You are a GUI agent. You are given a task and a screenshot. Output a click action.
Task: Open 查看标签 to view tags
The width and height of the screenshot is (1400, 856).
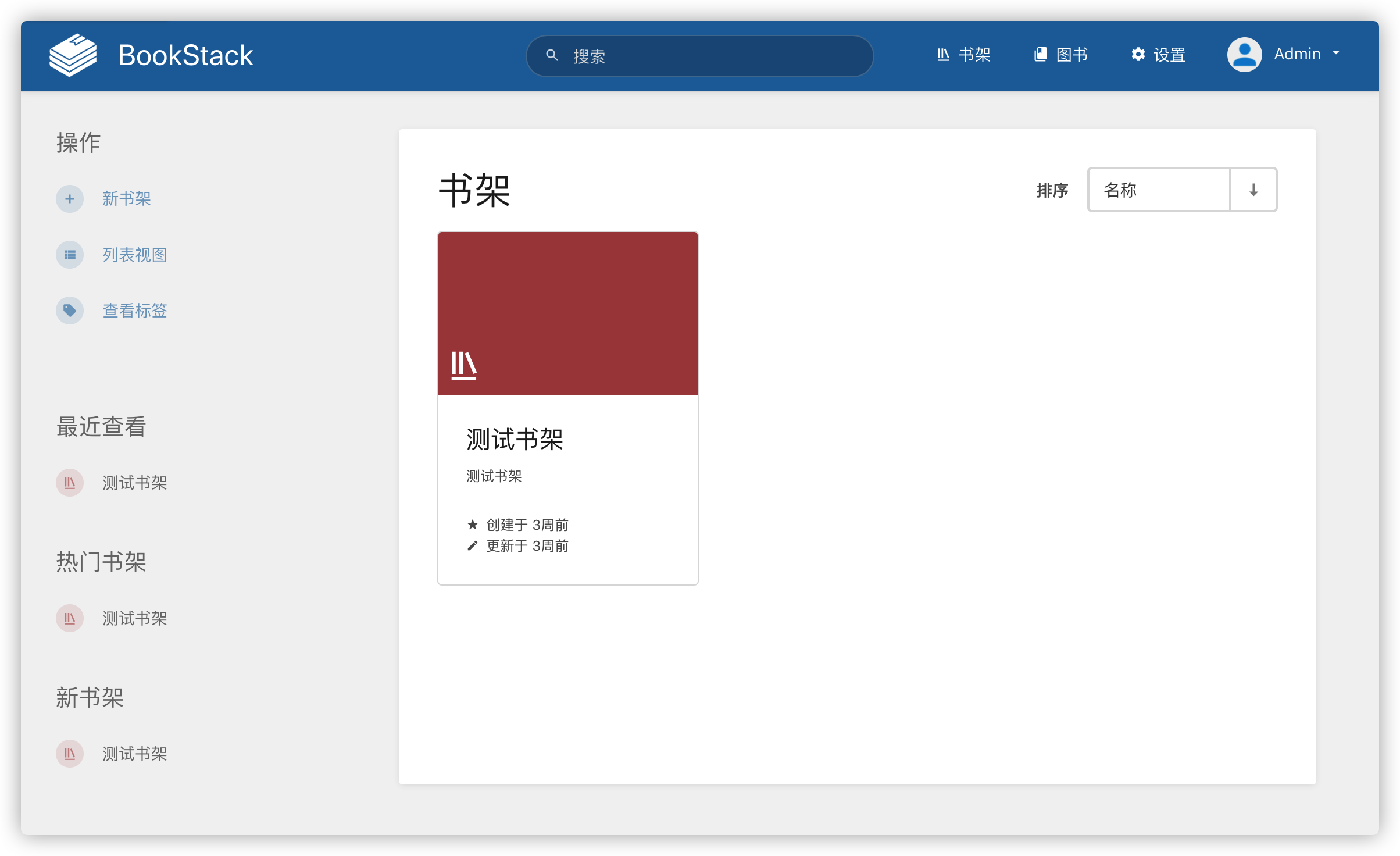[x=134, y=311]
